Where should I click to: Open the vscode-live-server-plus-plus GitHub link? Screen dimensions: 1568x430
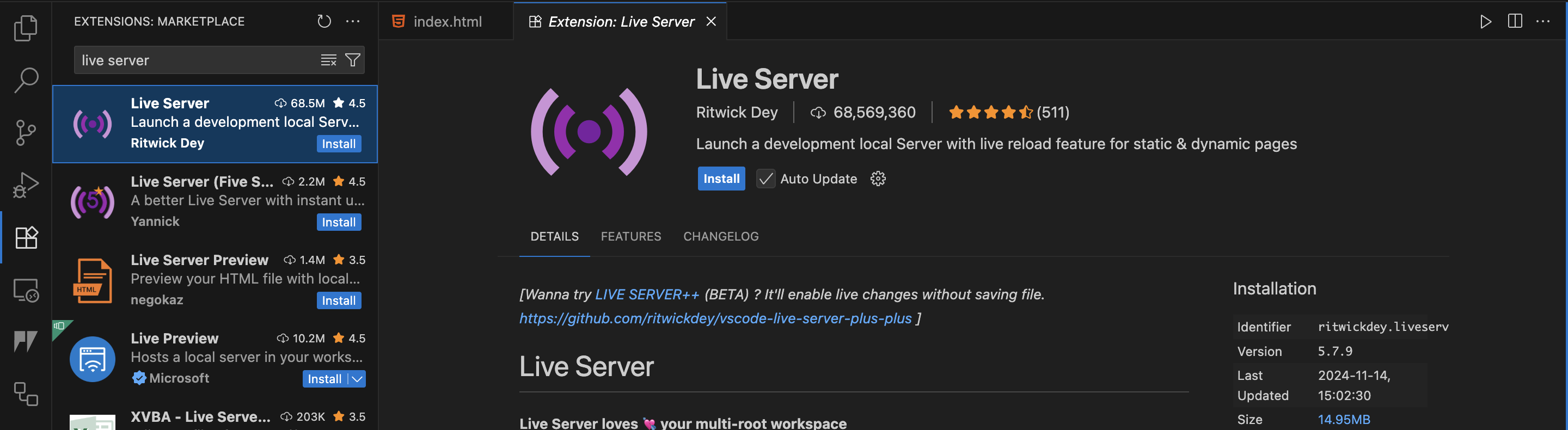[x=715, y=318]
